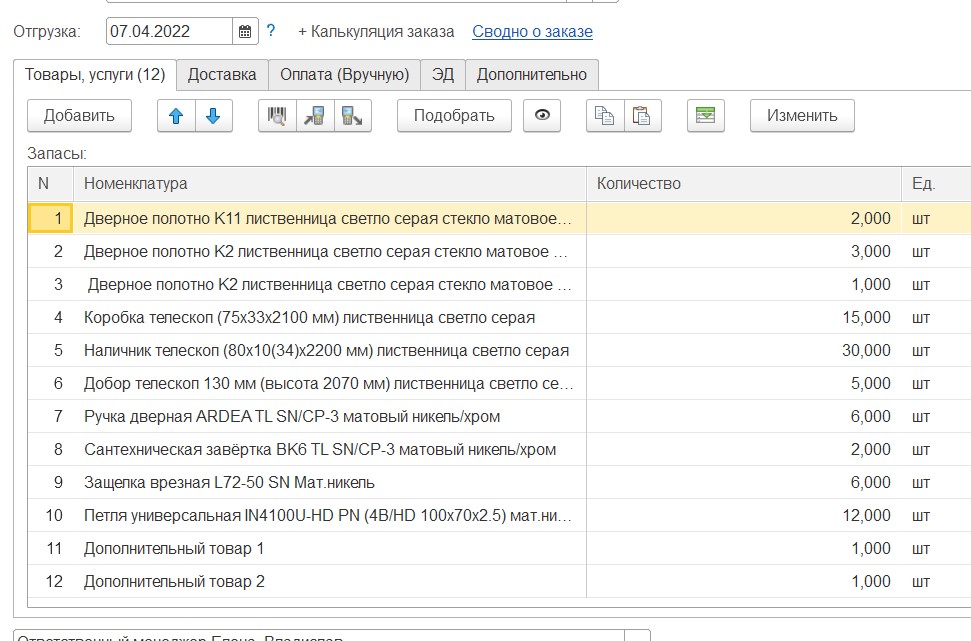This screenshot has width=971, height=641.
Task: Paste rows using the clipboard icon
Action: (x=642, y=115)
